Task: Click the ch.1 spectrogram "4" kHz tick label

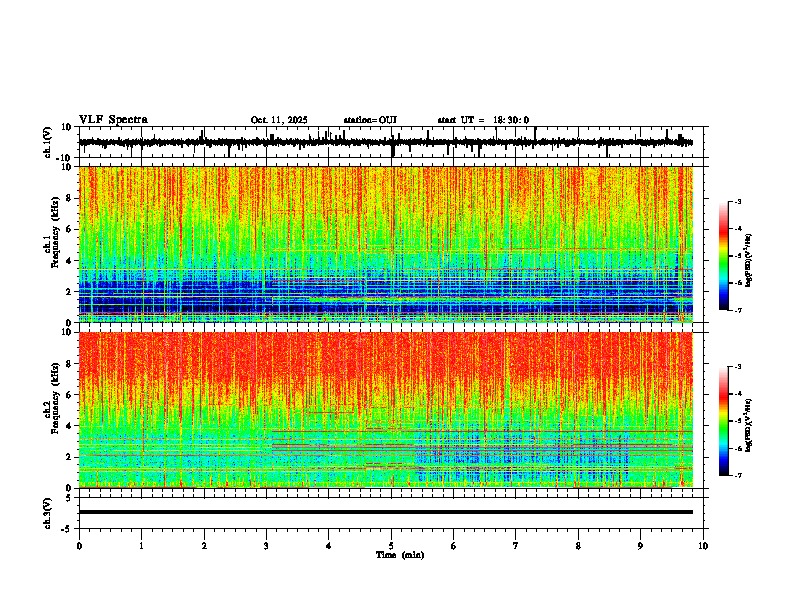Action: 70,261
